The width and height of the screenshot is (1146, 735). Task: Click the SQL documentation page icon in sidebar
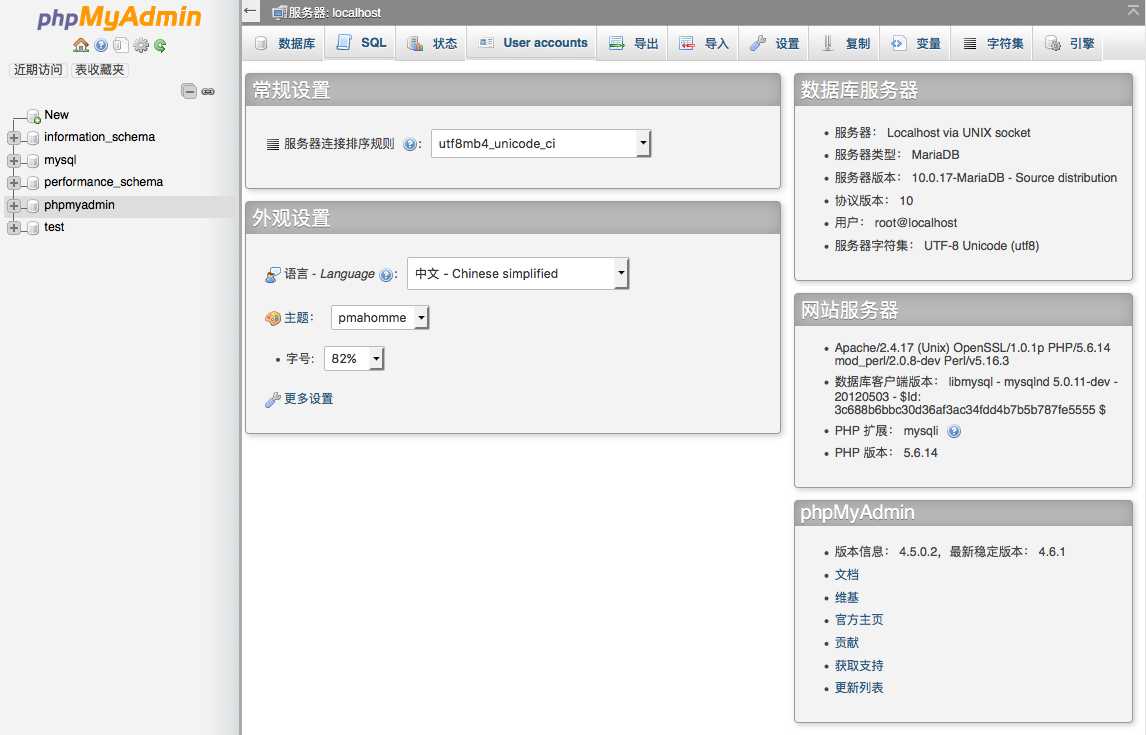pyautogui.click(x=121, y=45)
